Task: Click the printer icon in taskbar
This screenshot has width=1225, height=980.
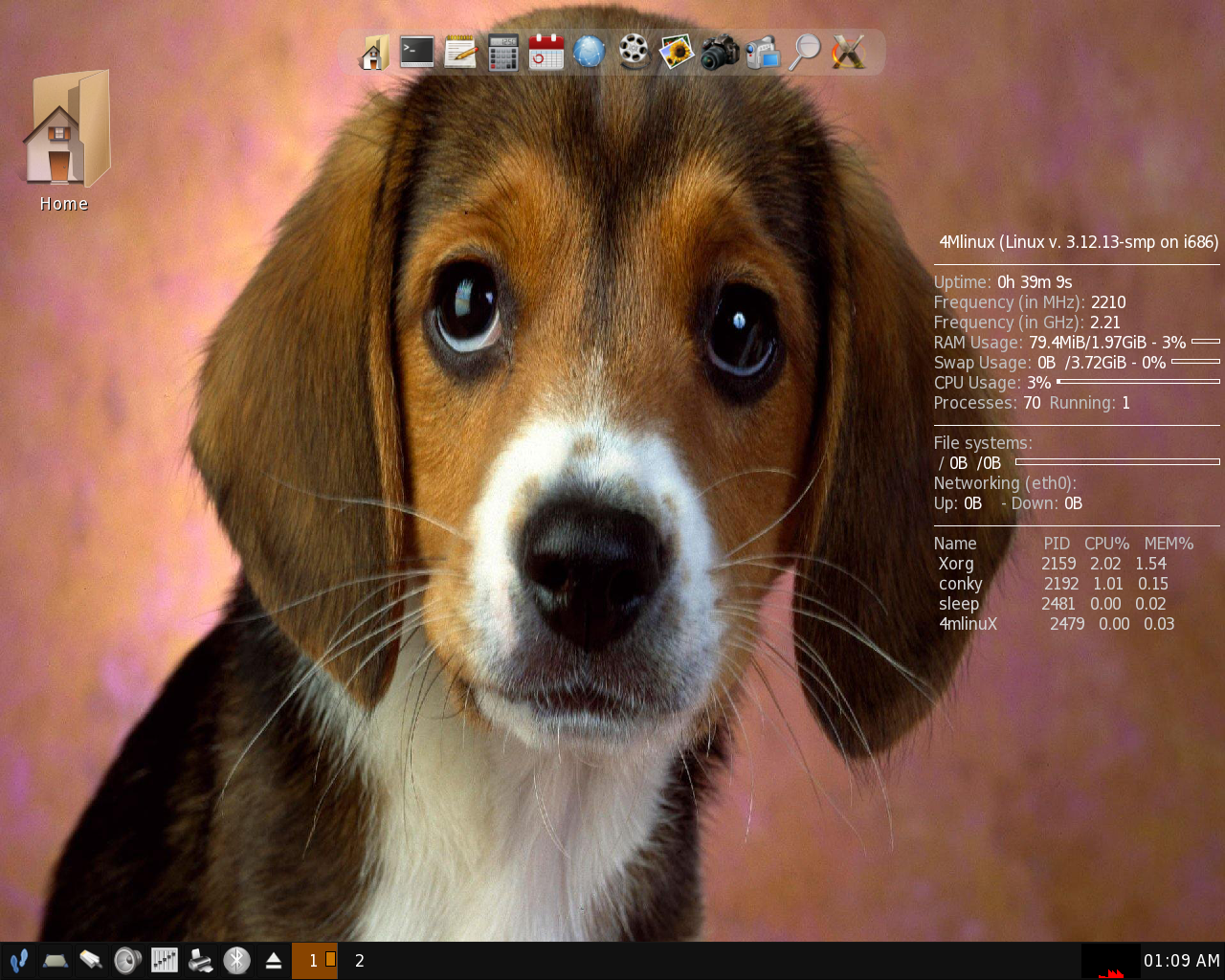Action: click(x=201, y=960)
